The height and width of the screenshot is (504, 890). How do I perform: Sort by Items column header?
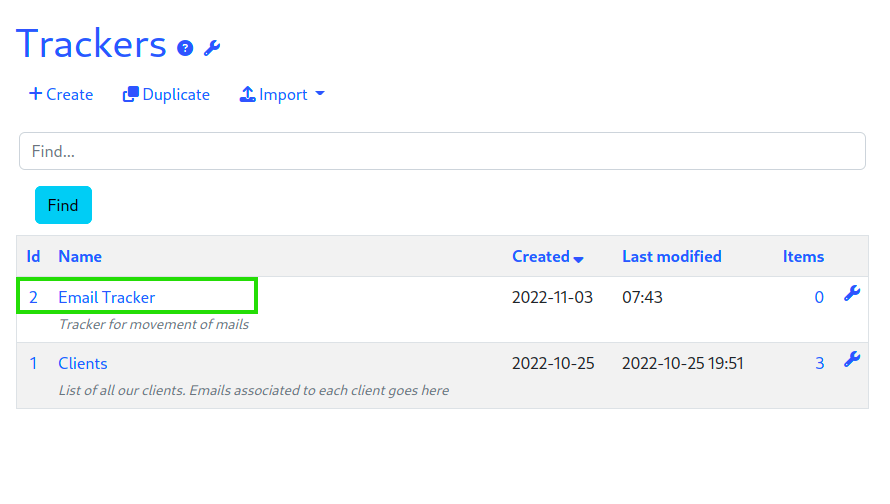[803, 257]
